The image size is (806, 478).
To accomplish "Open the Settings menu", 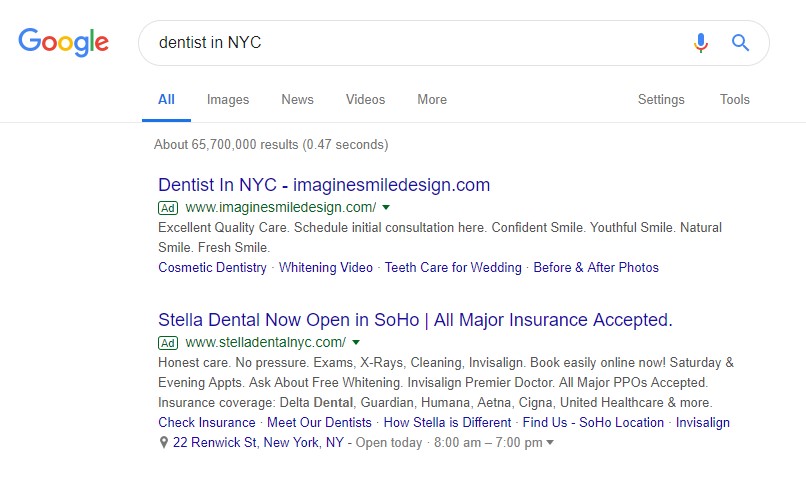I will (661, 99).
